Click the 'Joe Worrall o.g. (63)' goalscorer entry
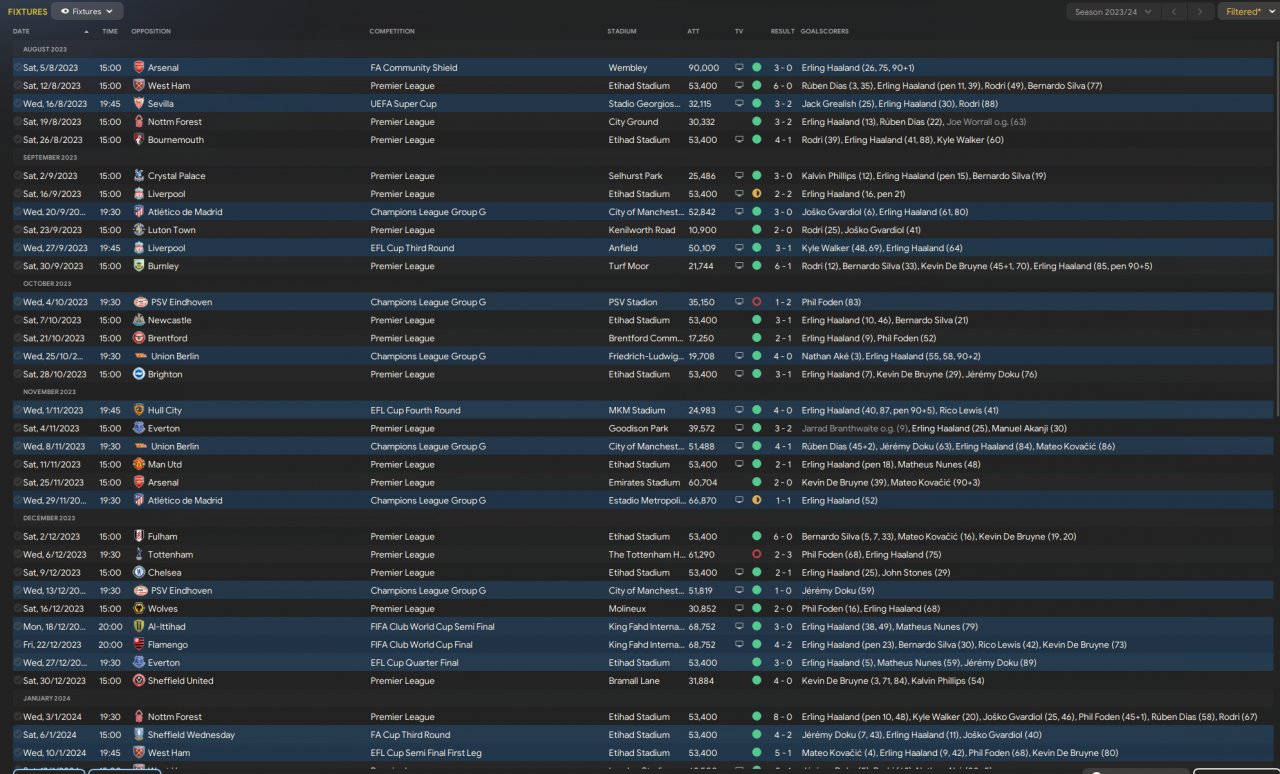The height and width of the screenshot is (774, 1280). tap(986, 122)
